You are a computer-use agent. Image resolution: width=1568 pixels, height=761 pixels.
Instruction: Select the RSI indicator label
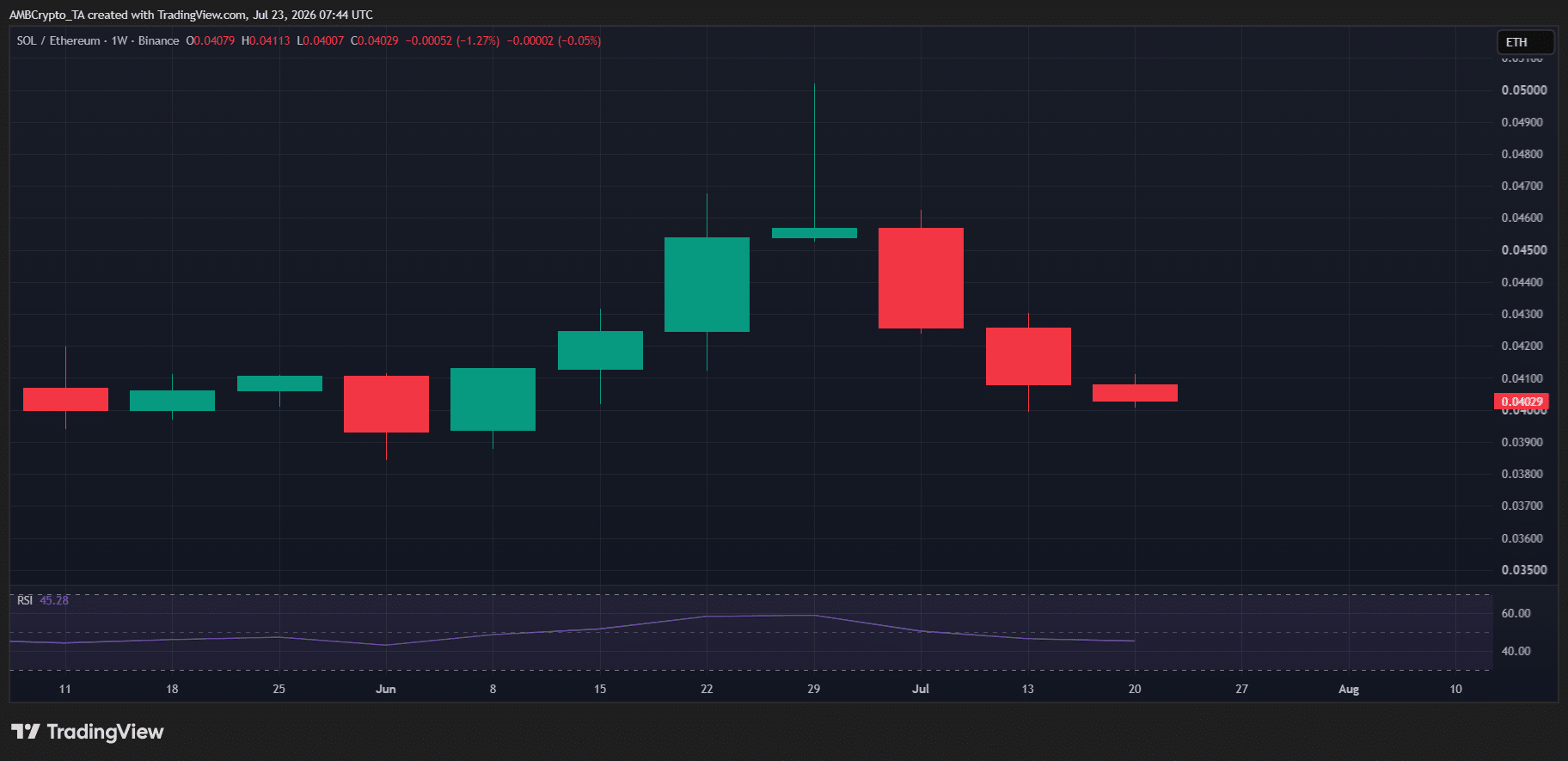click(x=25, y=600)
